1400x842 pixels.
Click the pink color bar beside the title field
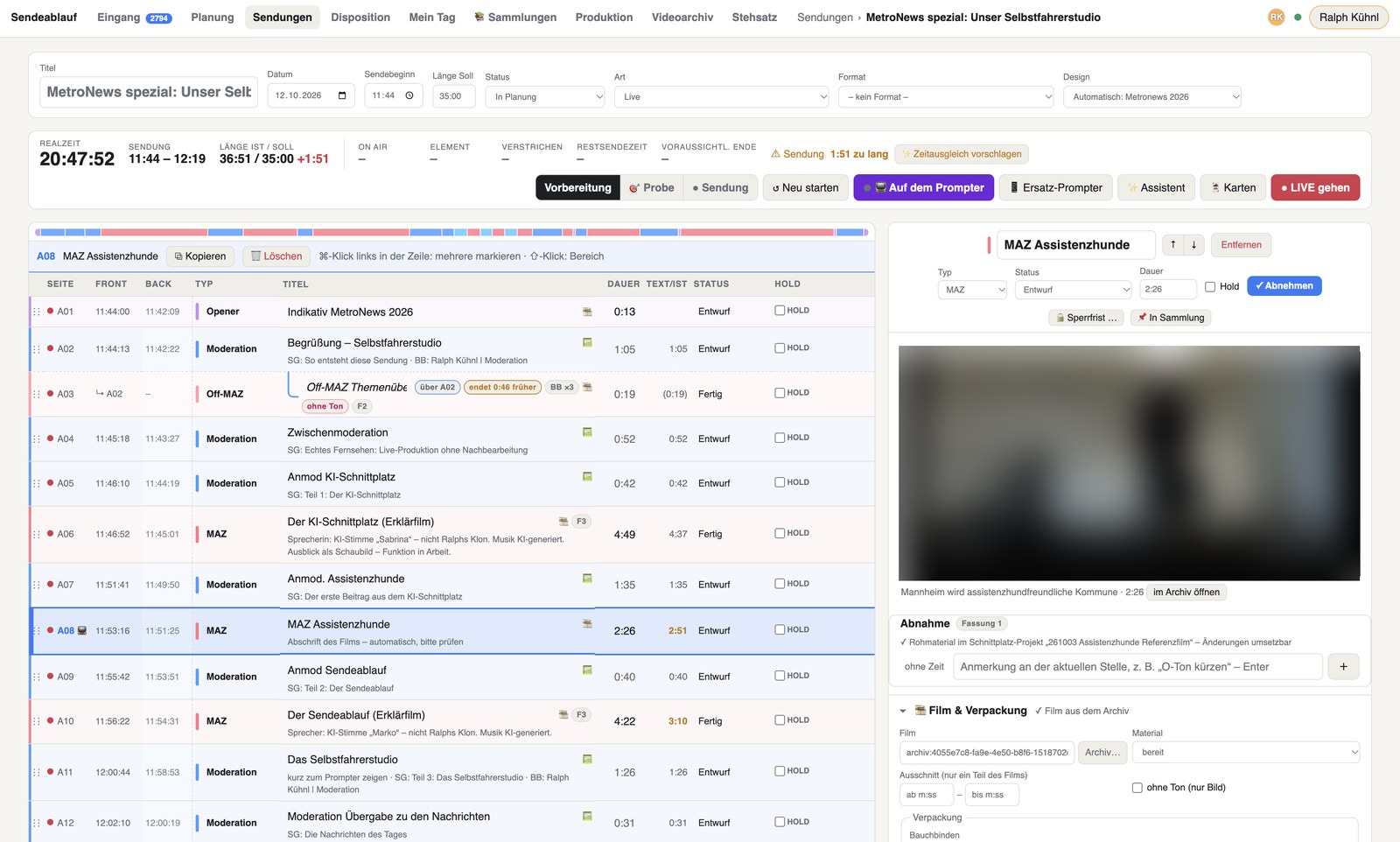click(x=989, y=245)
